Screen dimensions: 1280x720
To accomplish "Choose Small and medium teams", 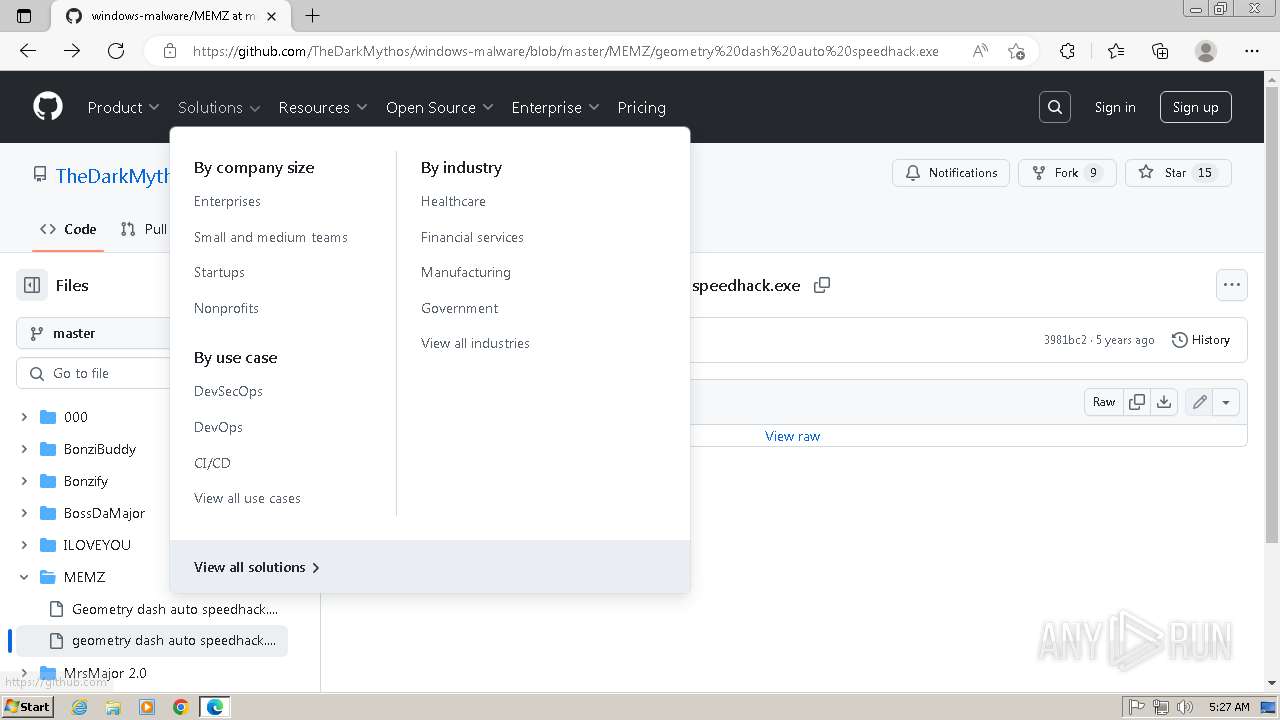I will pyautogui.click(x=271, y=237).
